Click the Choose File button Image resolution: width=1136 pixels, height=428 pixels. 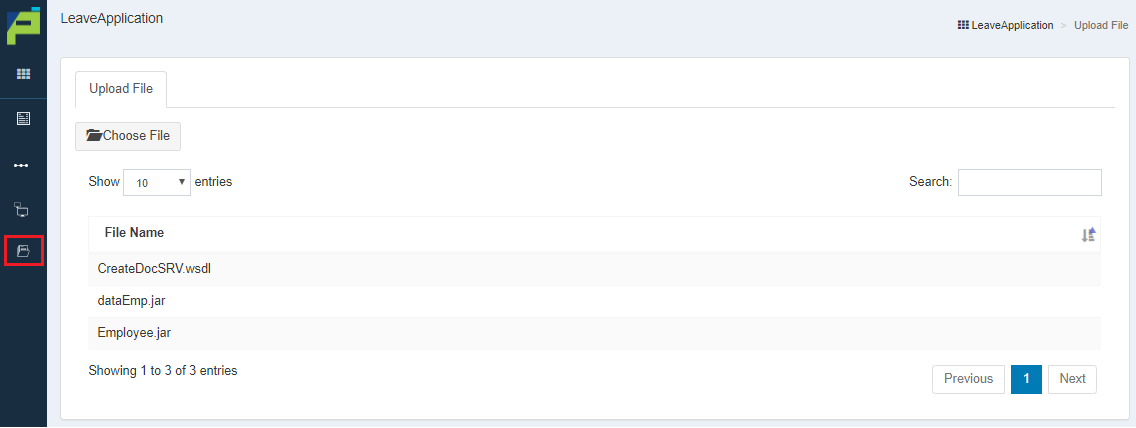[128, 136]
